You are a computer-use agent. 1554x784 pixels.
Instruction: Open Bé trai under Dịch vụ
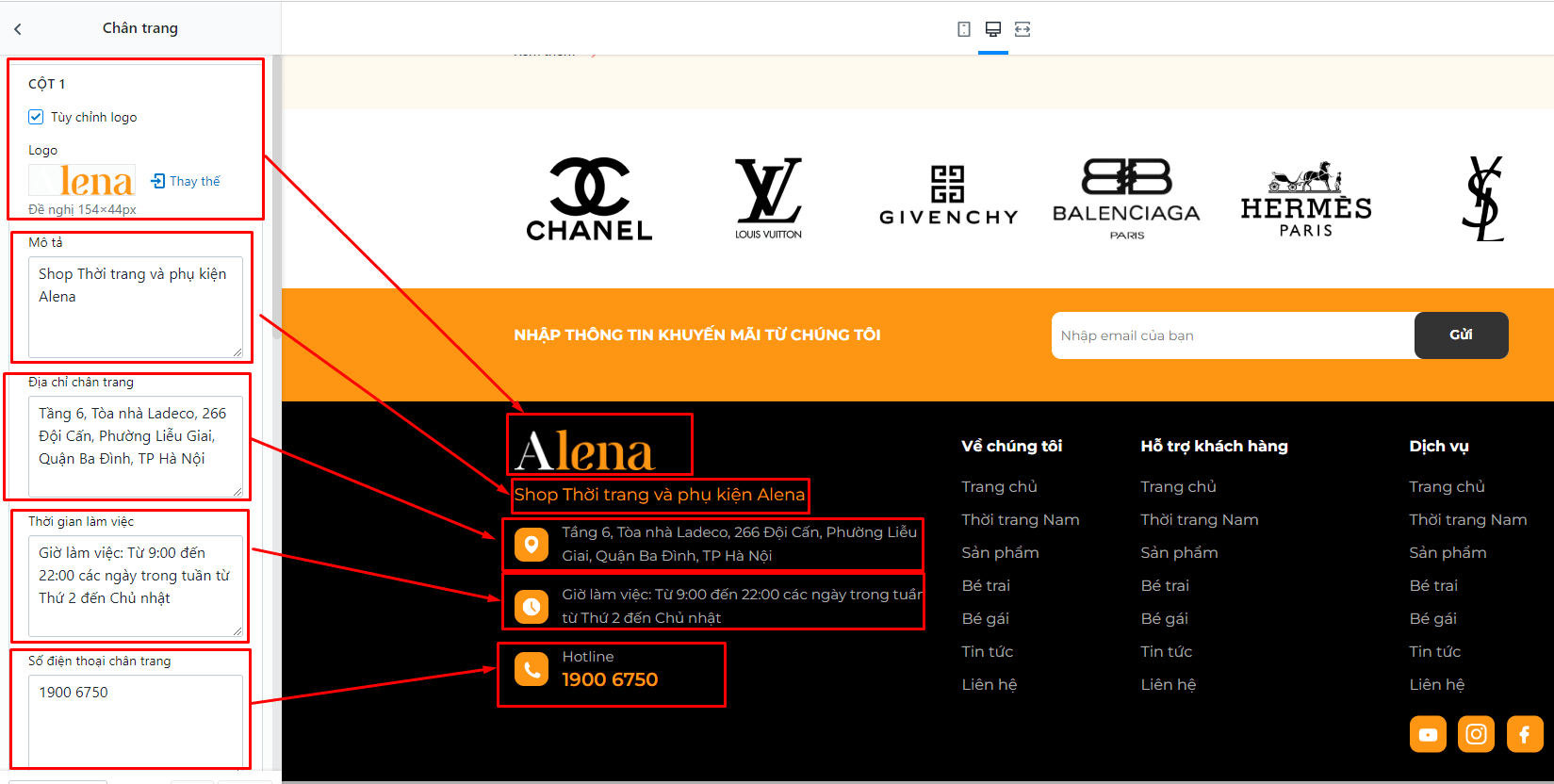pyautogui.click(x=1433, y=585)
